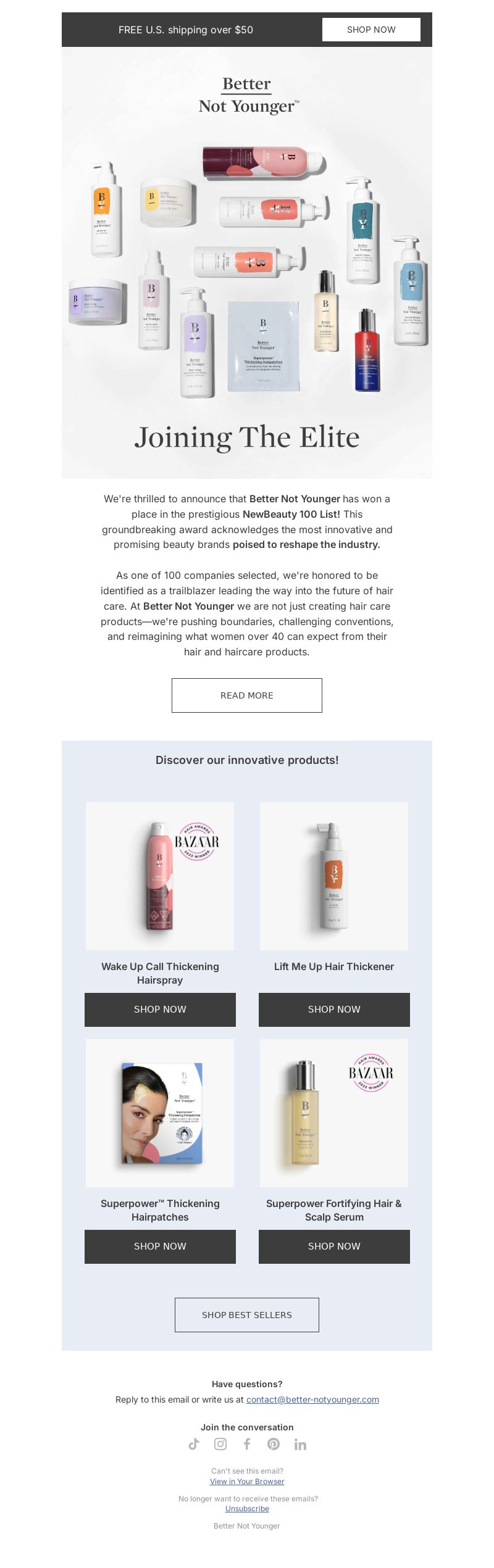Click the Unsubscribe link

(x=247, y=1508)
